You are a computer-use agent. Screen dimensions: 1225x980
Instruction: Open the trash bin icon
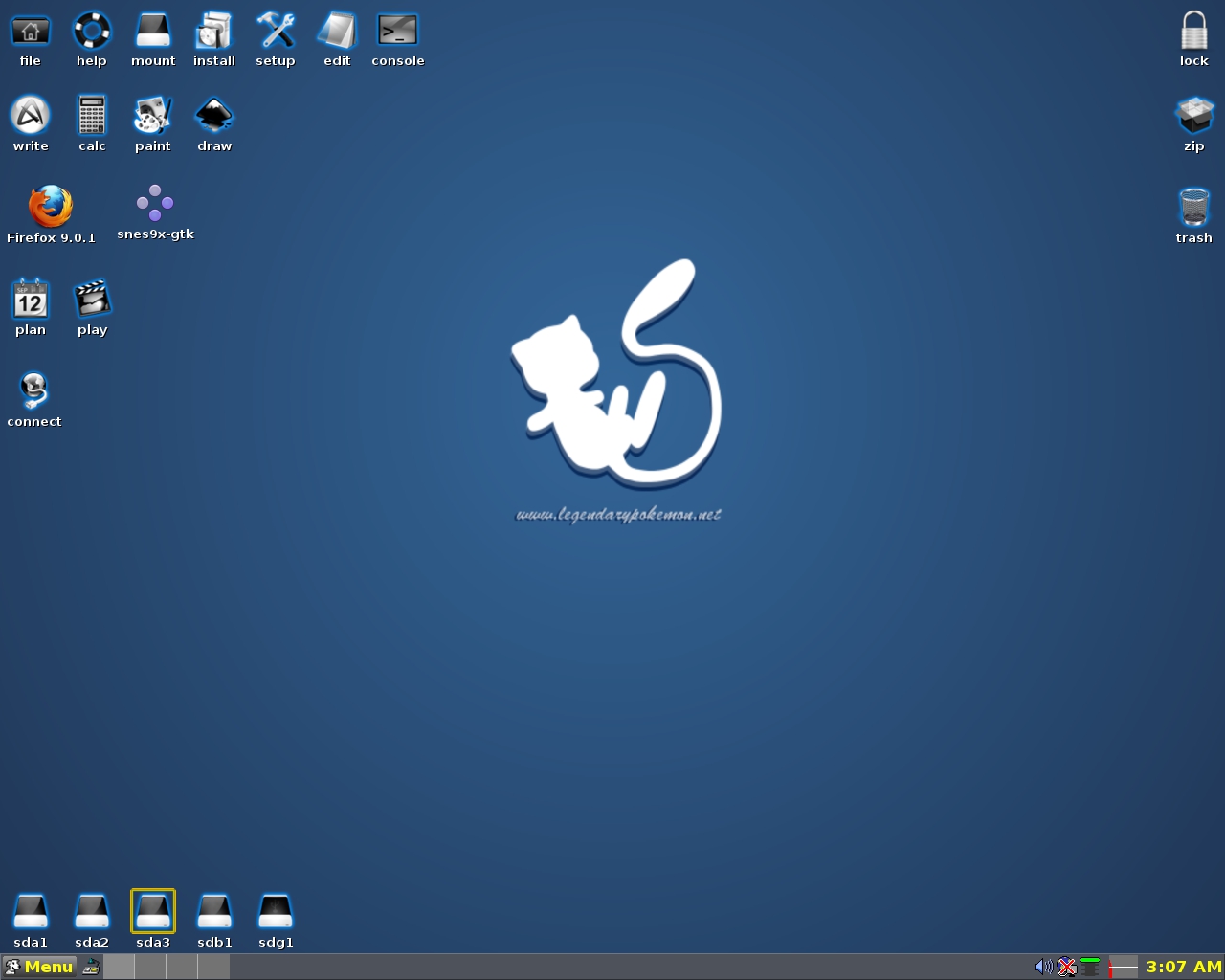coord(1193,207)
